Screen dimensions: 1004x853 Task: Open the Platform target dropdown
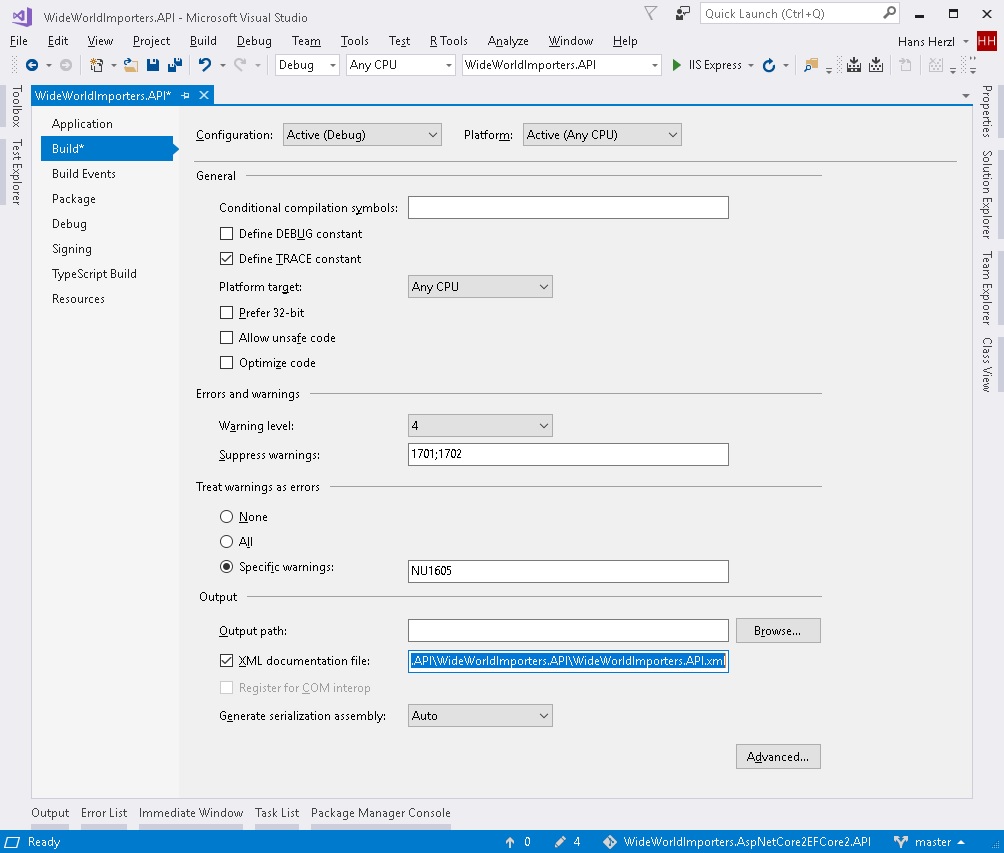pyautogui.click(x=480, y=287)
